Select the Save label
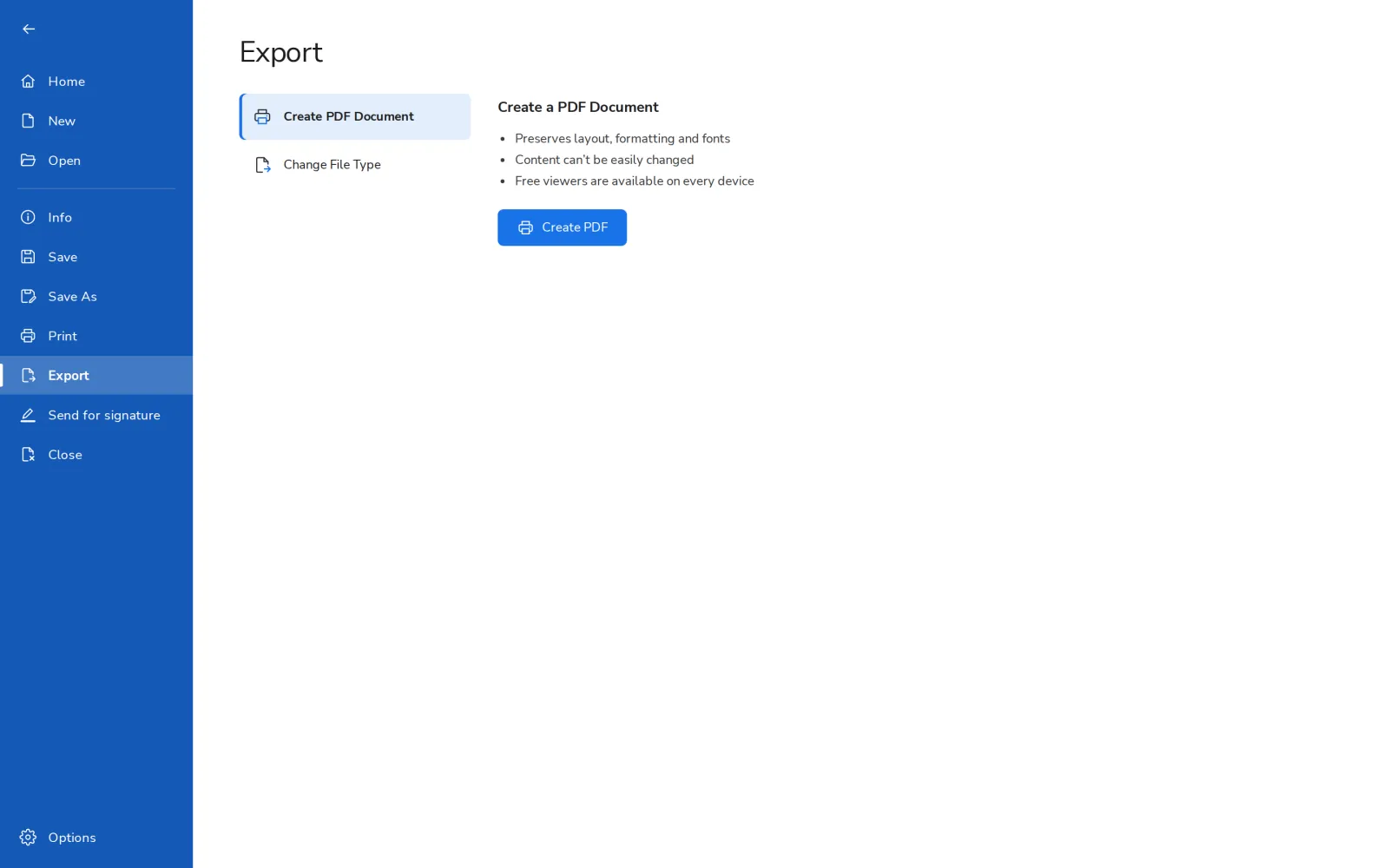 63,257
